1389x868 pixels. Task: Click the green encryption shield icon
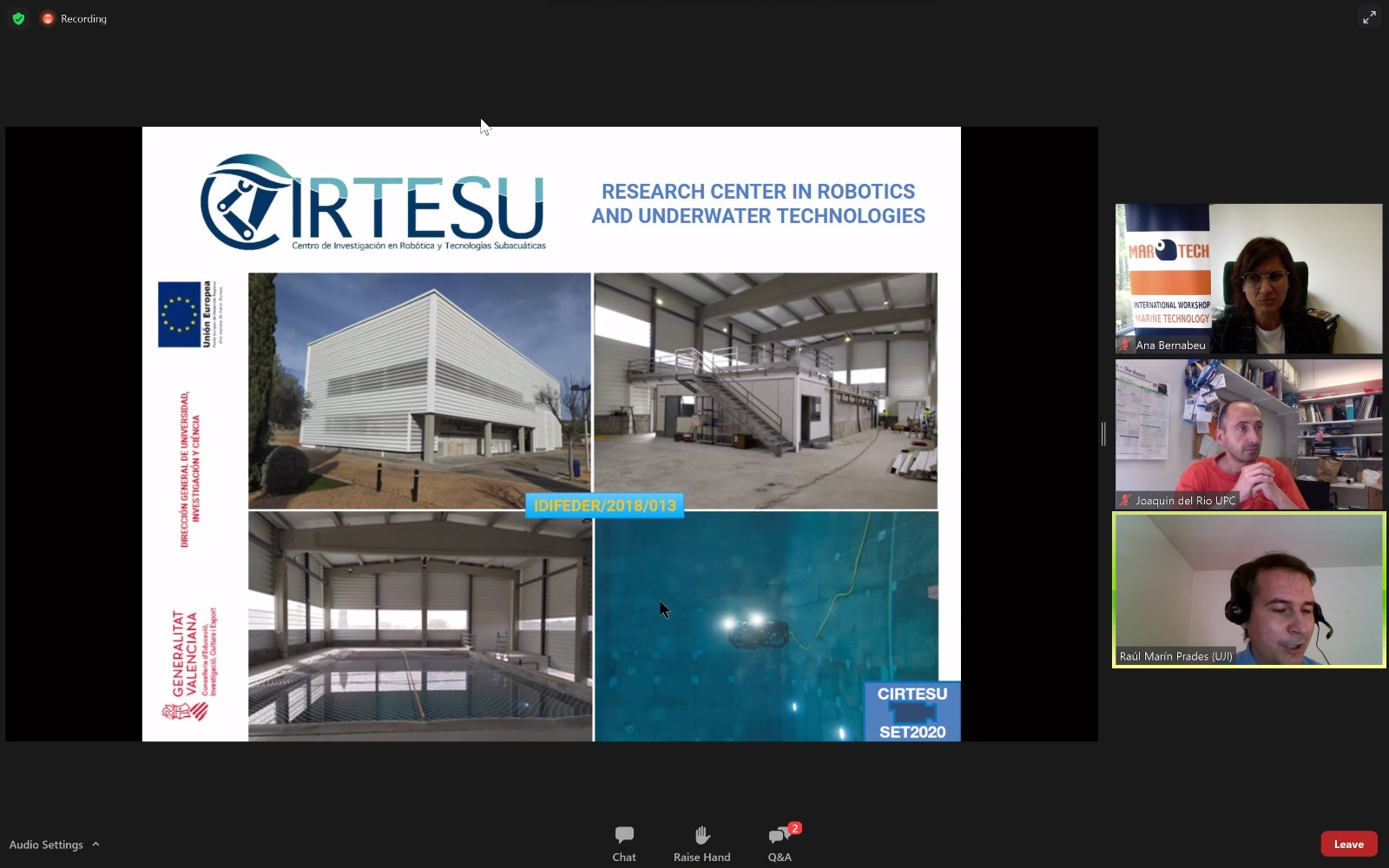pyautogui.click(x=18, y=18)
